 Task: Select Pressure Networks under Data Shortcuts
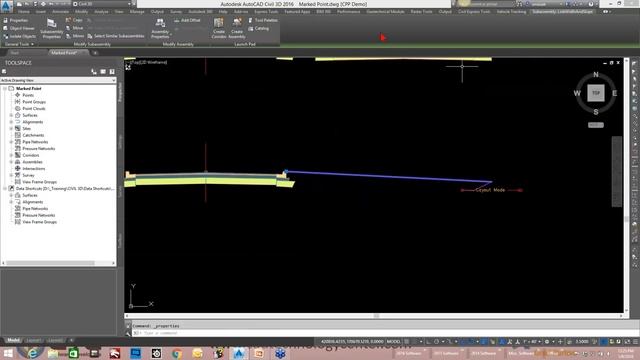coord(38,215)
